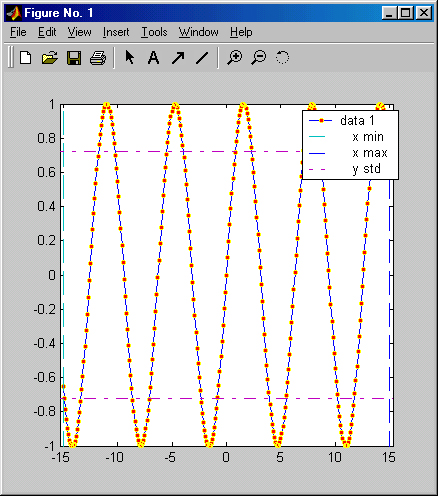Screen dimensions: 438x496
Task: Click the New Figure icon
Action: [x=26, y=58]
